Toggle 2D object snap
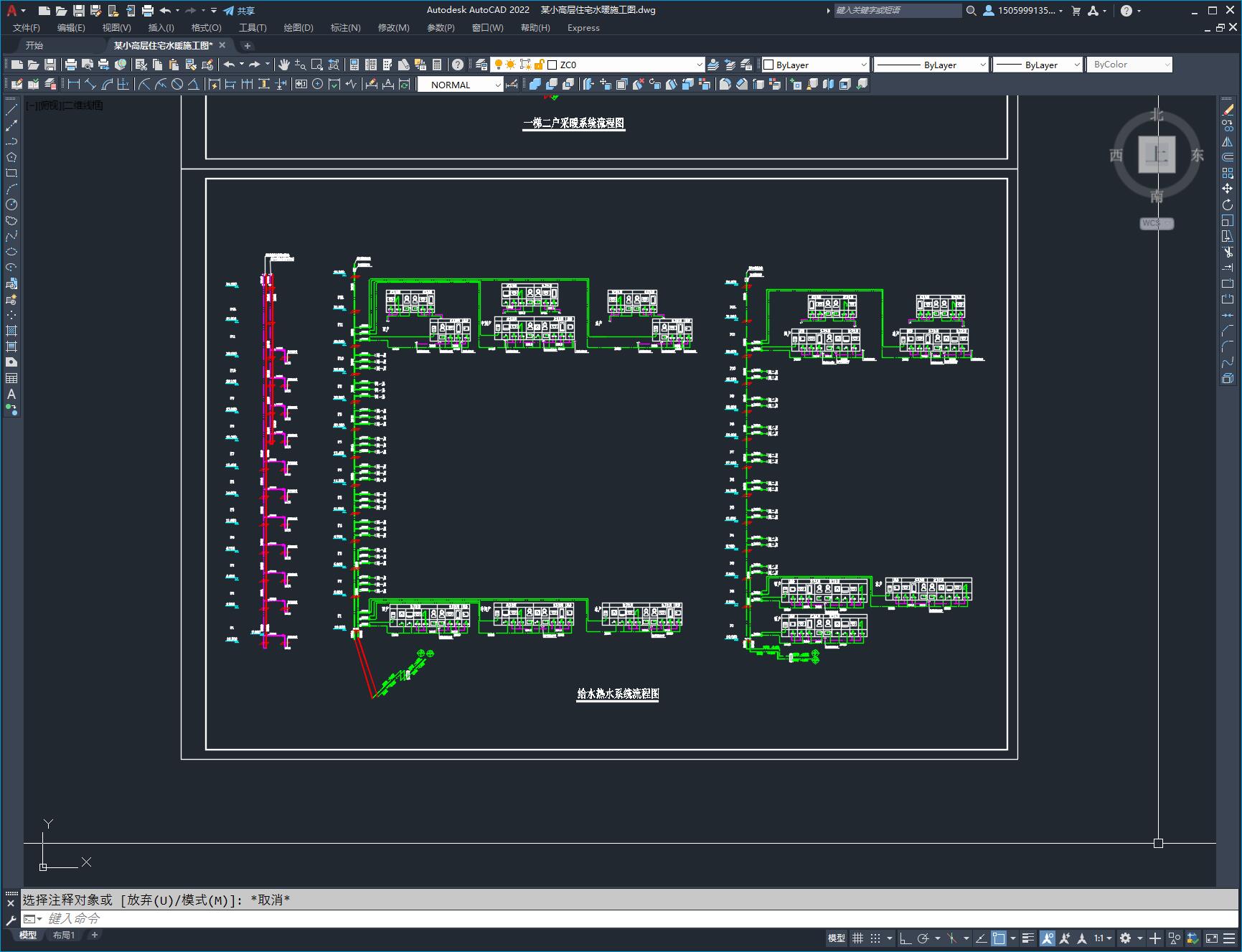Image resolution: width=1242 pixels, height=952 pixels. coord(999,938)
